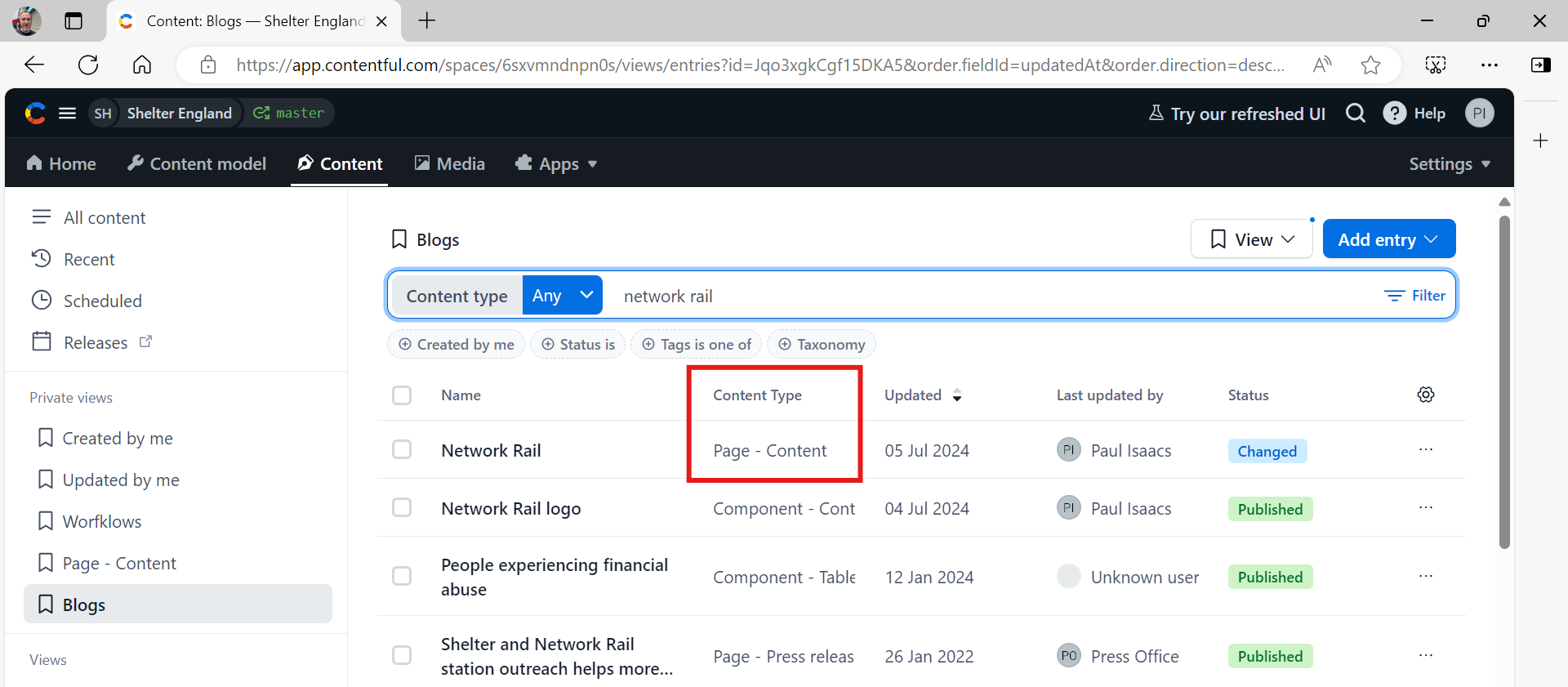Open the Shelter England space switcher

click(x=164, y=114)
